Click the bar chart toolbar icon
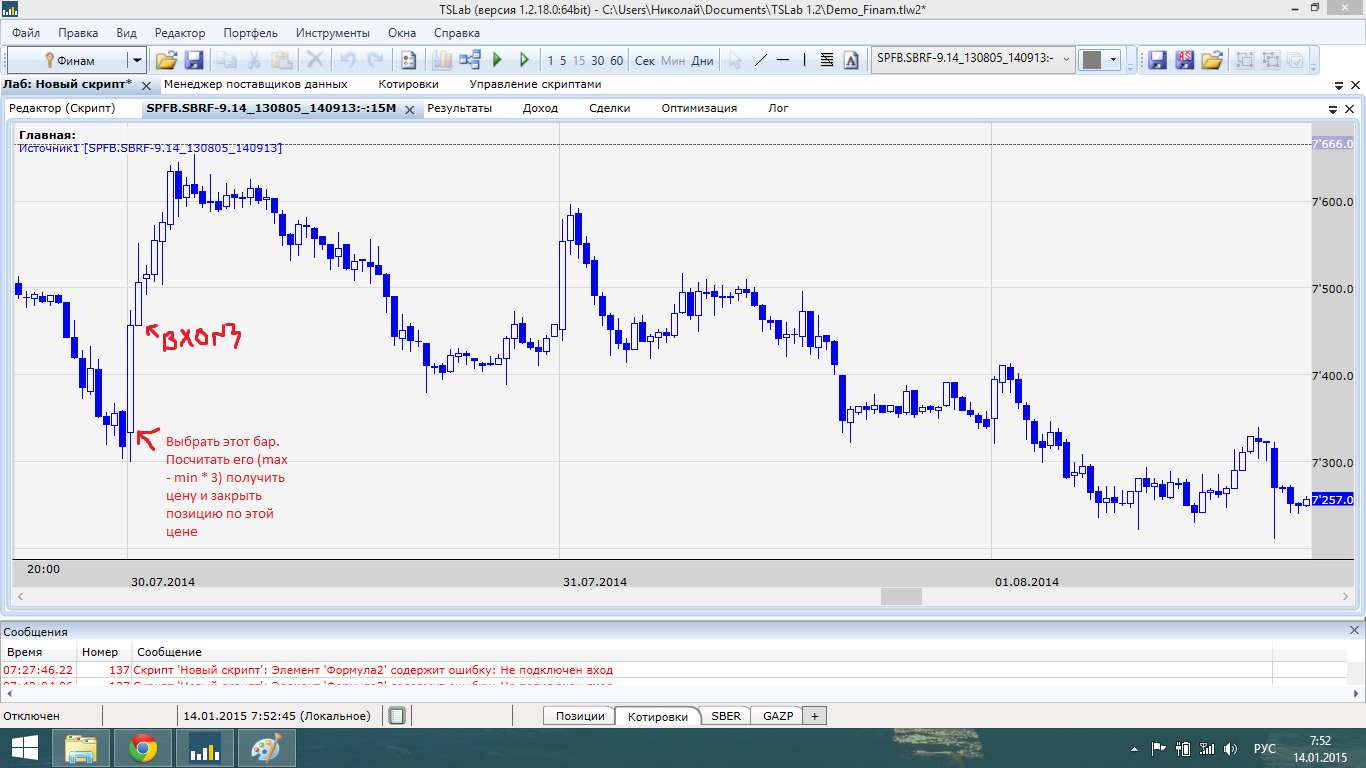Viewport: 1366px width, 768px height. coord(442,60)
